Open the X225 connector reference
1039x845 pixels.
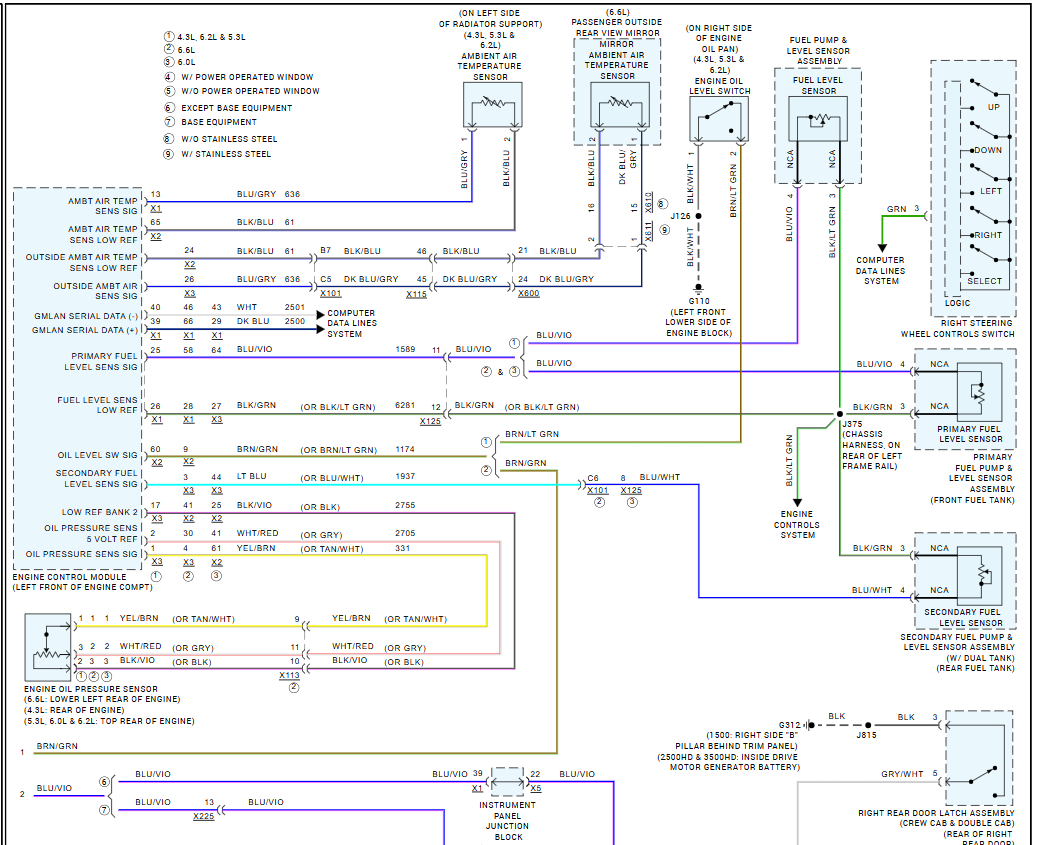point(203,816)
